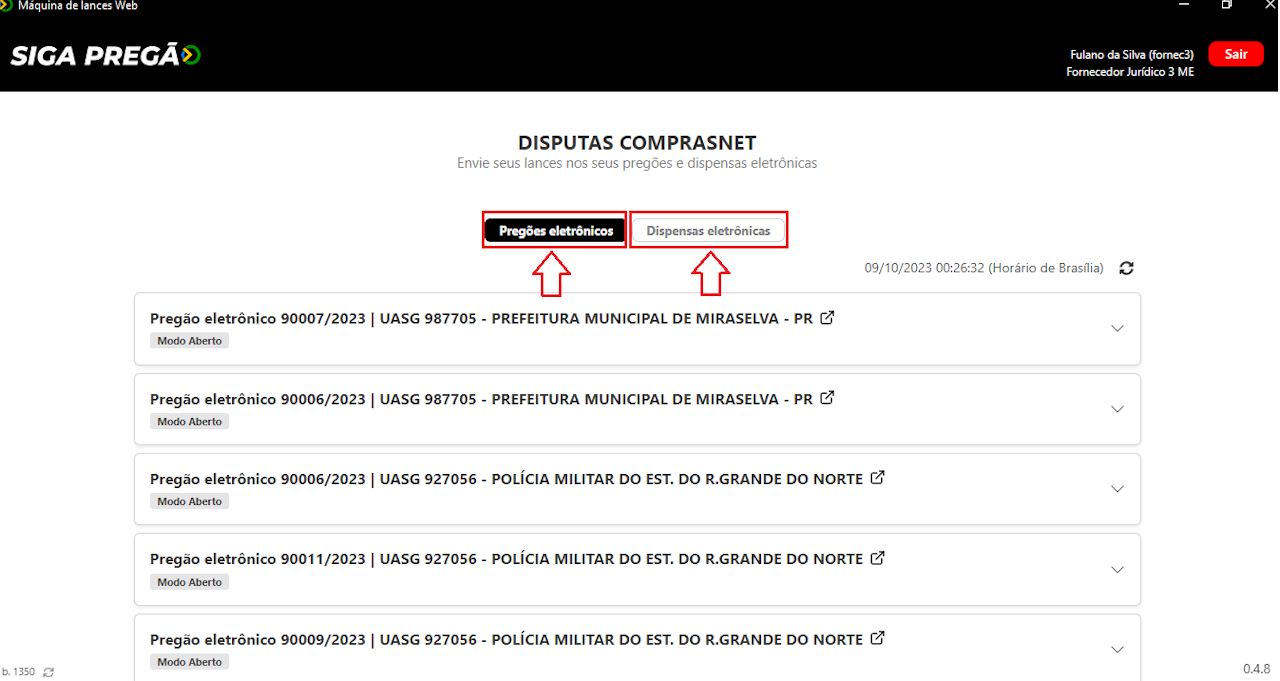Refresh the Horário de Brasília timestamp

1127,268
